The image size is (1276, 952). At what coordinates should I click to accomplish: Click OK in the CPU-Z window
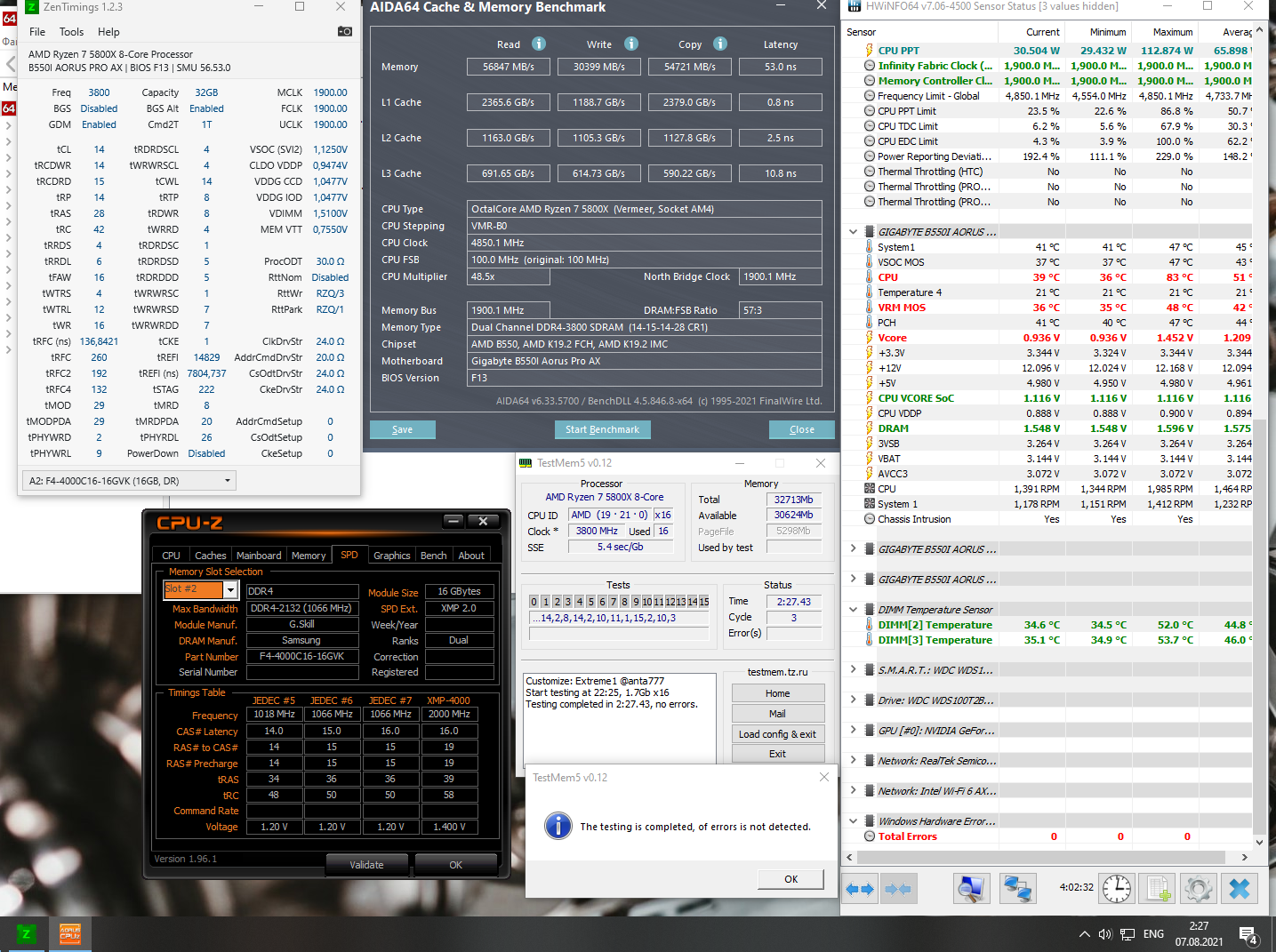(455, 865)
